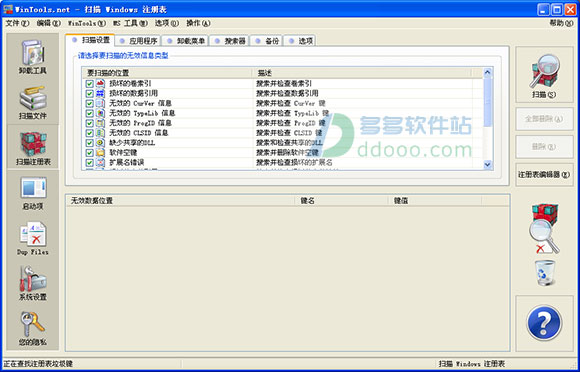Toggle the 无效的 CLSID 信息 checkbox
The height and width of the screenshot is (372, 580).
click(x=89, y=133)
